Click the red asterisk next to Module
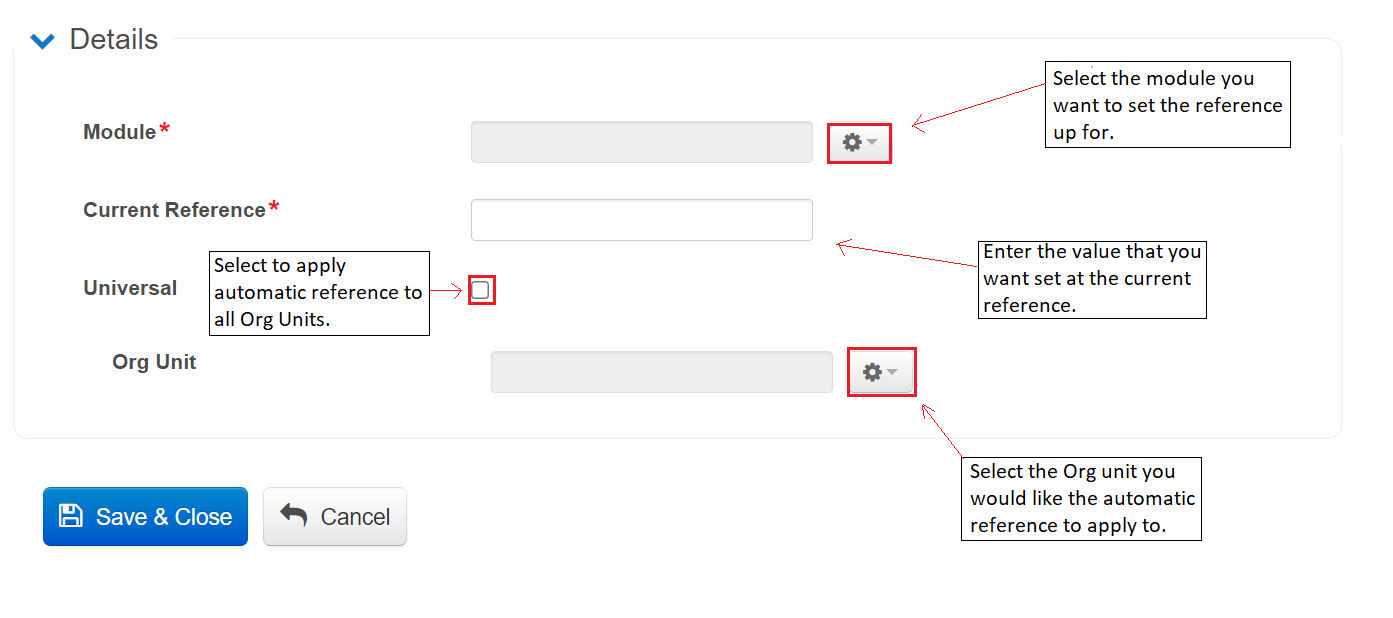The image size is (1393, 618). coord(165,130)
